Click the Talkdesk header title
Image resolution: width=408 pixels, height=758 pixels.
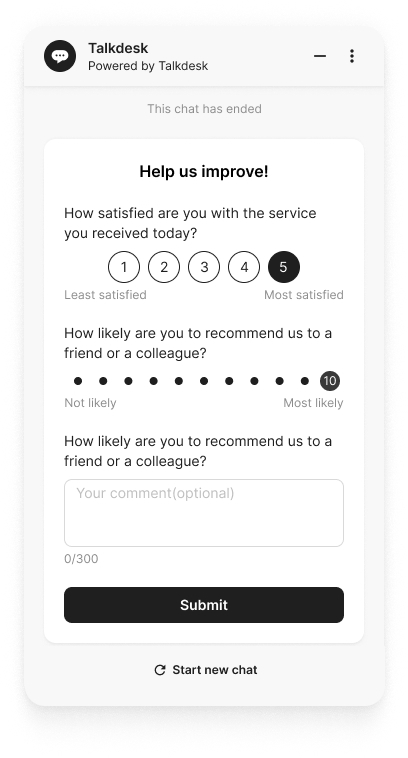[x=118, y=48]
